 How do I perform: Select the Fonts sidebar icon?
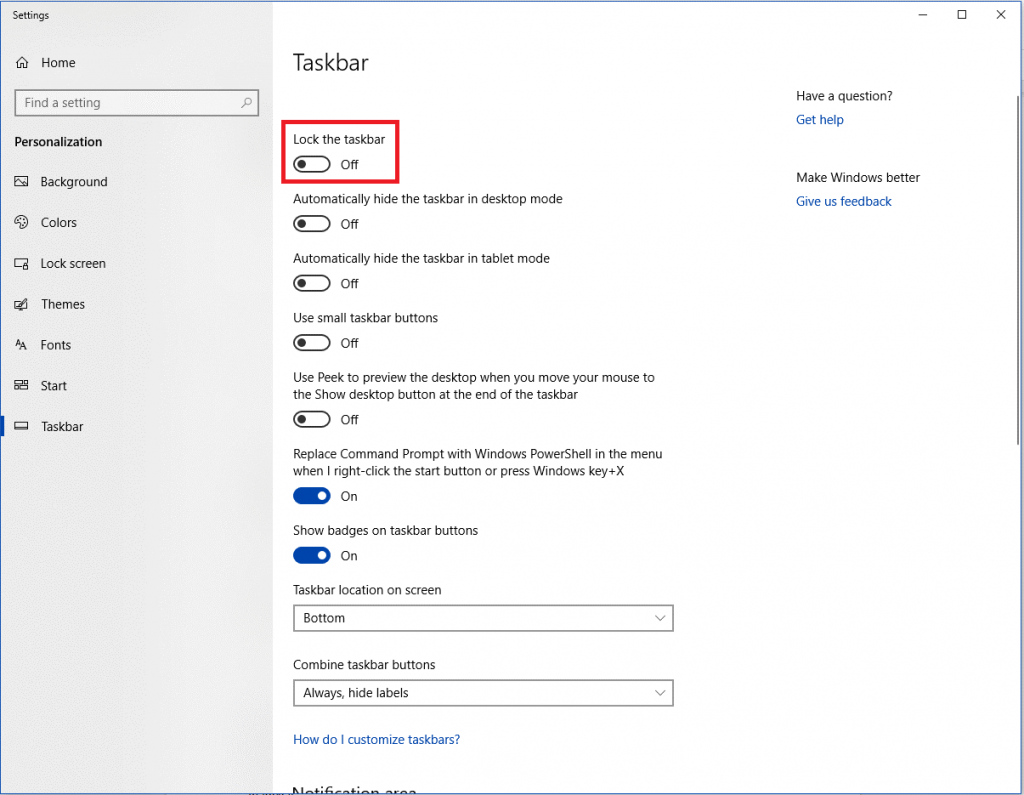(22, 345)
